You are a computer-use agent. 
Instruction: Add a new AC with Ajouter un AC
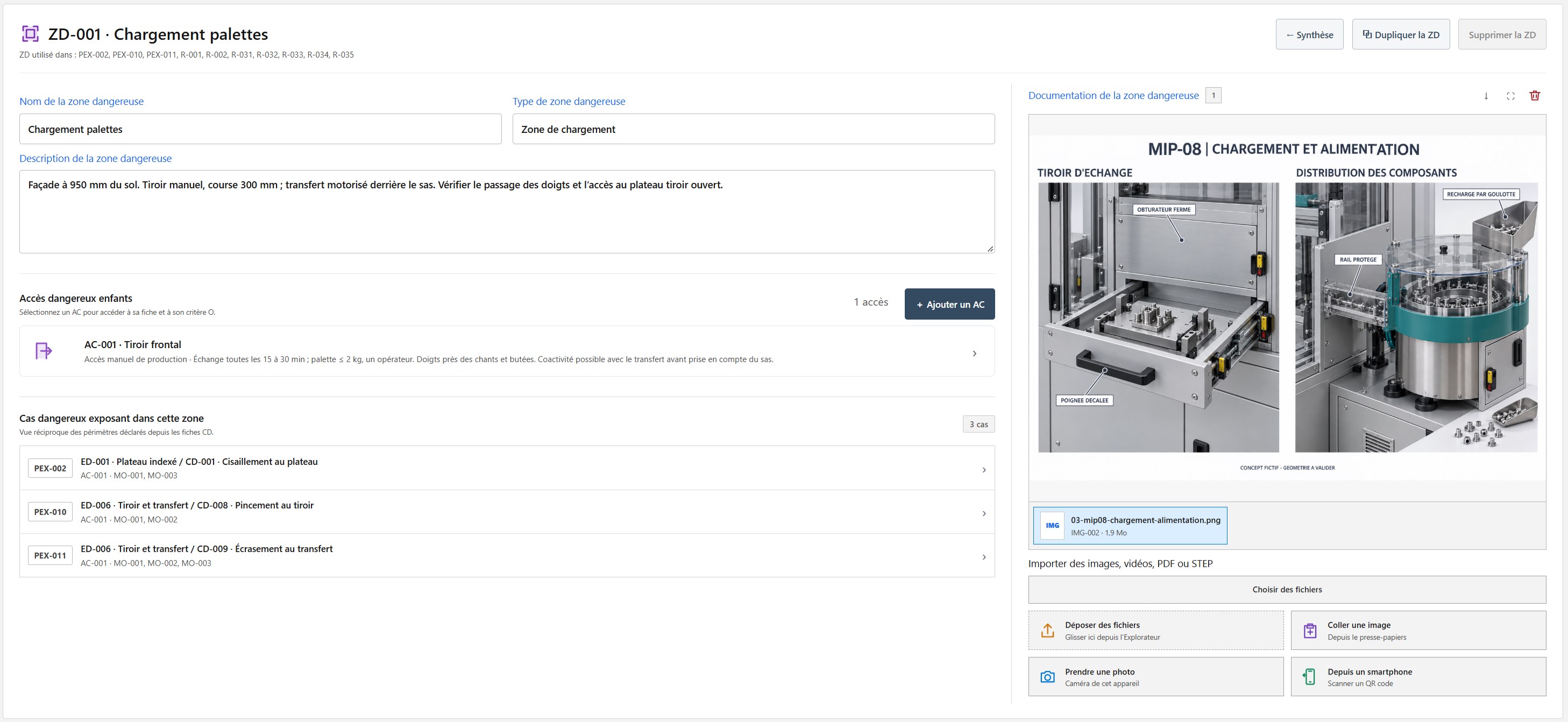click(x=949, y=304)
